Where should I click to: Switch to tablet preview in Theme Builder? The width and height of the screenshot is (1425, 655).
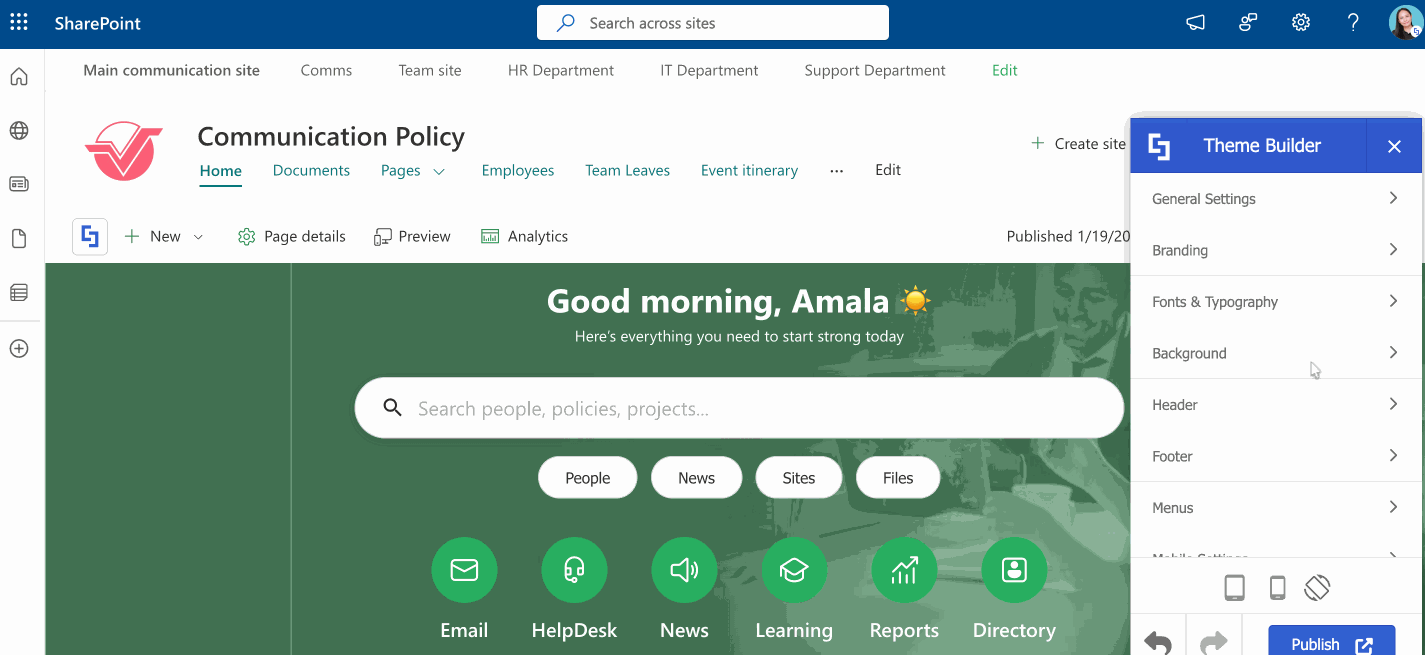1235,588
